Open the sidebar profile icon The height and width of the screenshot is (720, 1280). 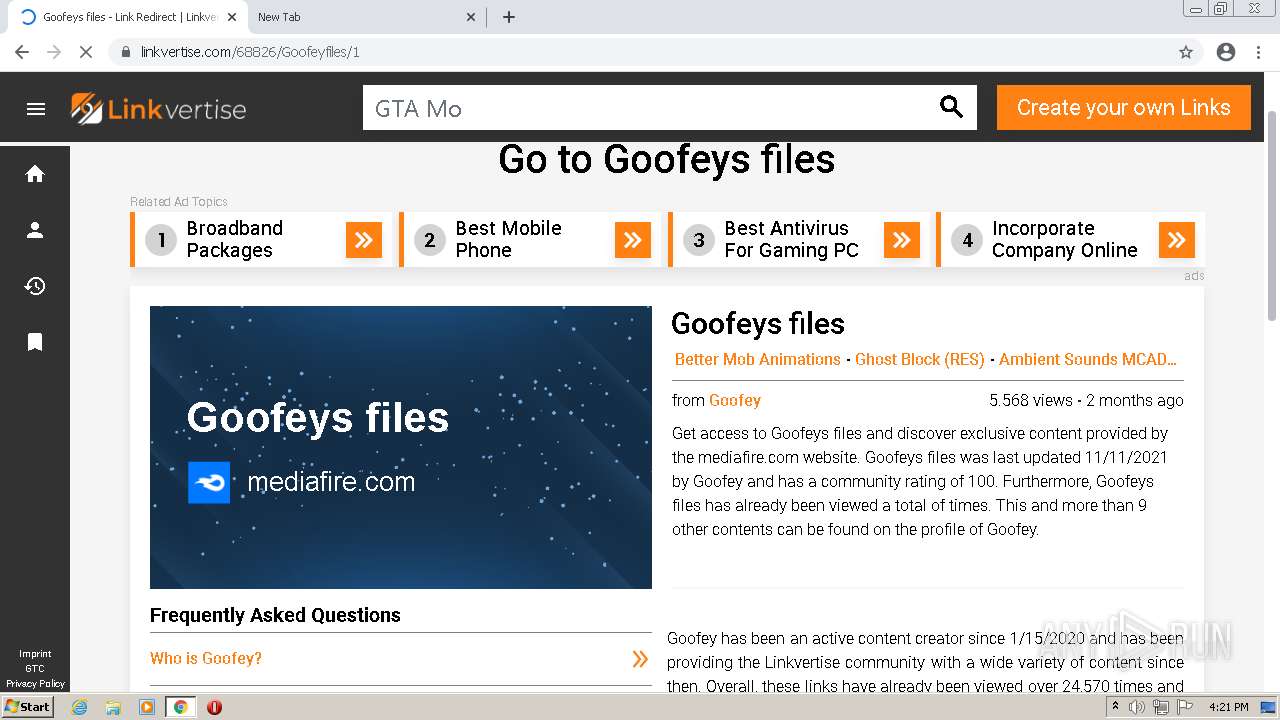[x=35, y=230]
